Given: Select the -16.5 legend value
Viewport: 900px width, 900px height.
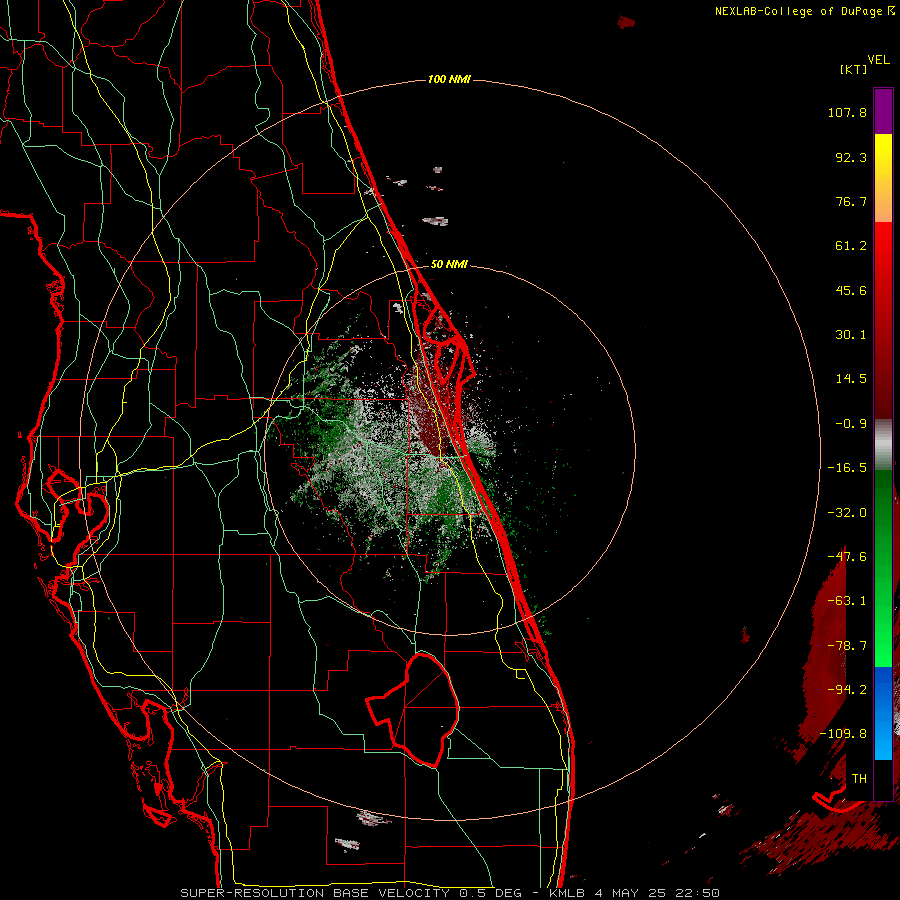Looking at the screenshot, I should tap(847, 468).
